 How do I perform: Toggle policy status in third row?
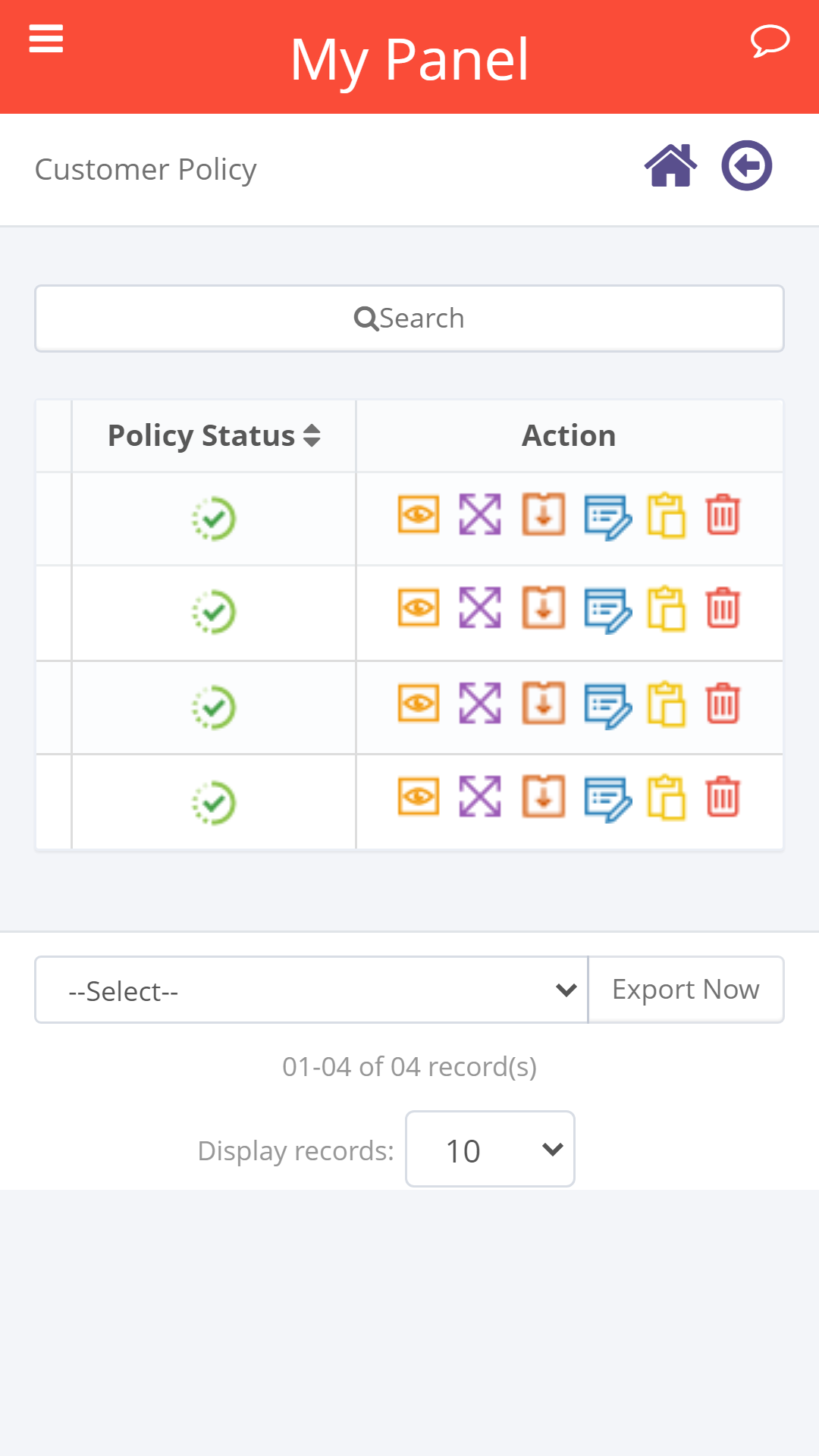click(x=213, y=708)
